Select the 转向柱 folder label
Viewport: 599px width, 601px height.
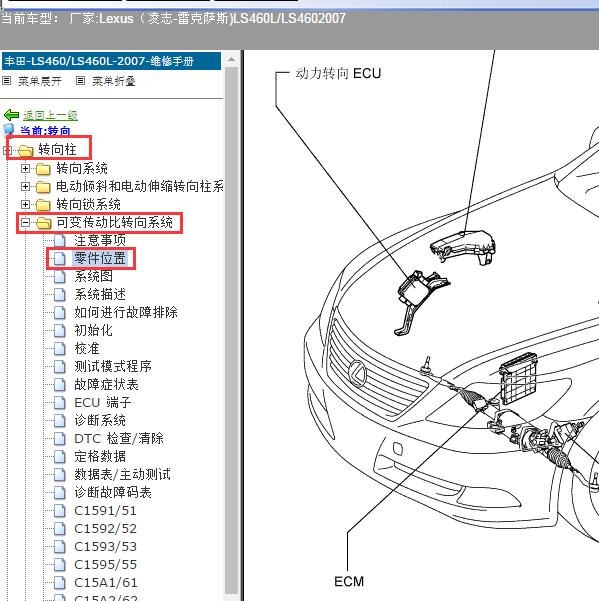click(57, 149)
